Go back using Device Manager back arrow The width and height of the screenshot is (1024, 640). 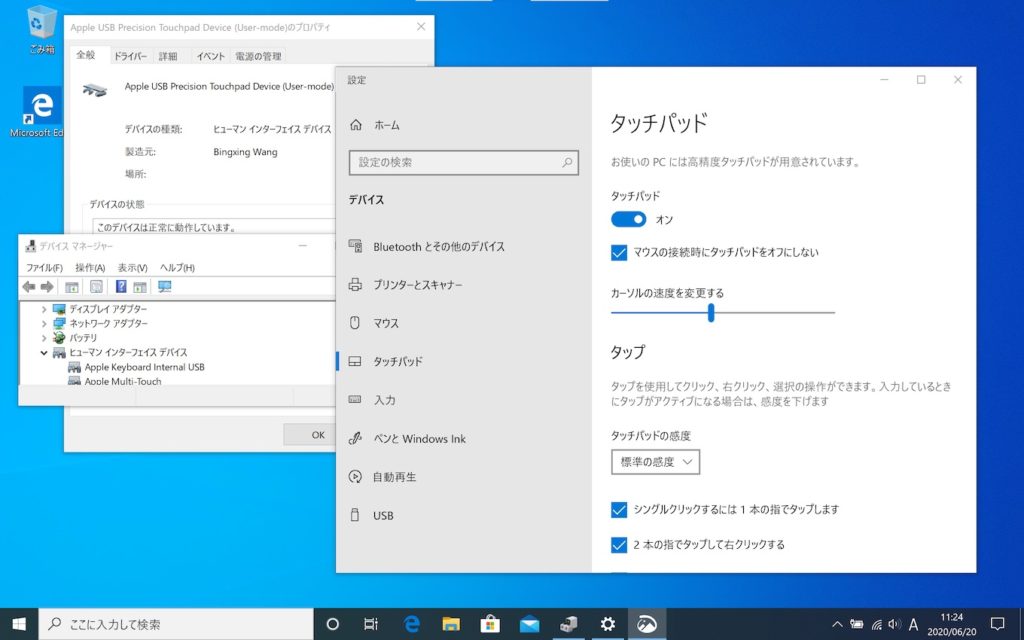coord(27,288)
